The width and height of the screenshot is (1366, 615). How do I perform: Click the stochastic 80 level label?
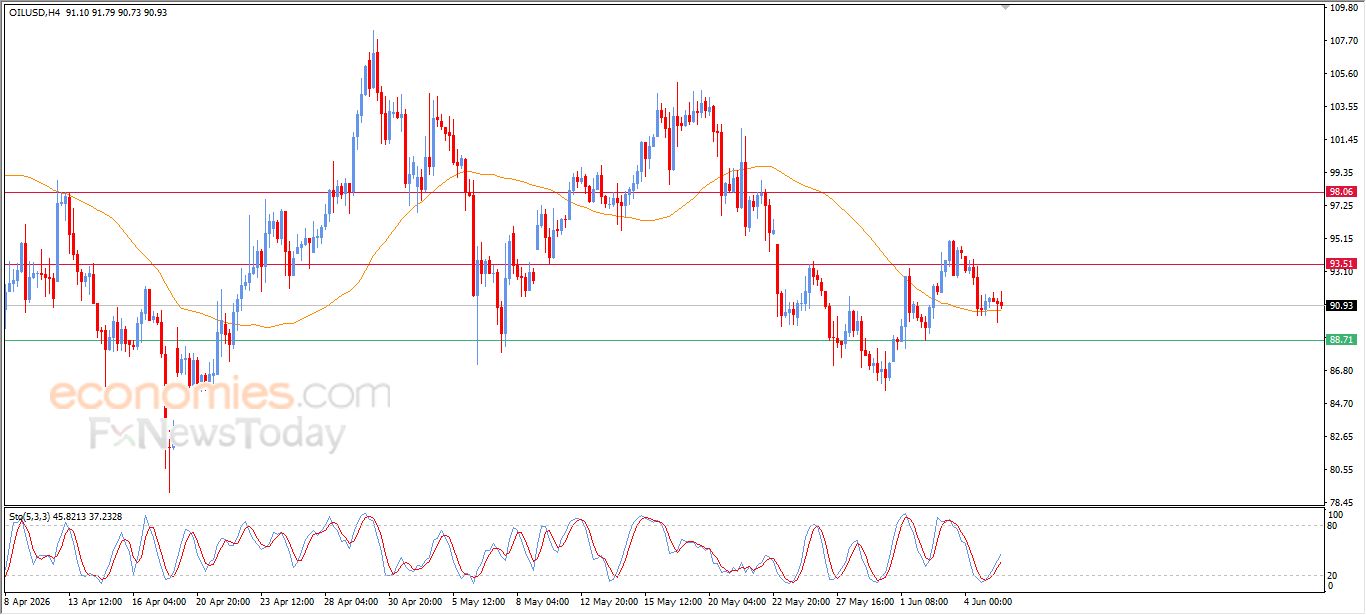coord(1333,525)
